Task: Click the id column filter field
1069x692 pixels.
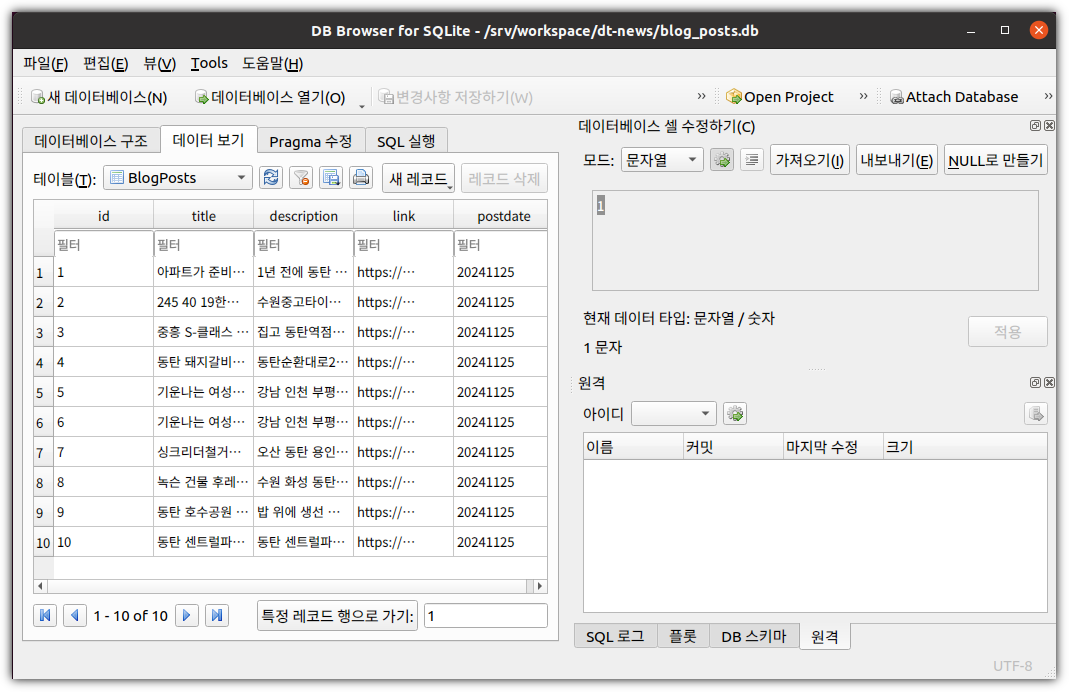Action: [x=104, y=244]
